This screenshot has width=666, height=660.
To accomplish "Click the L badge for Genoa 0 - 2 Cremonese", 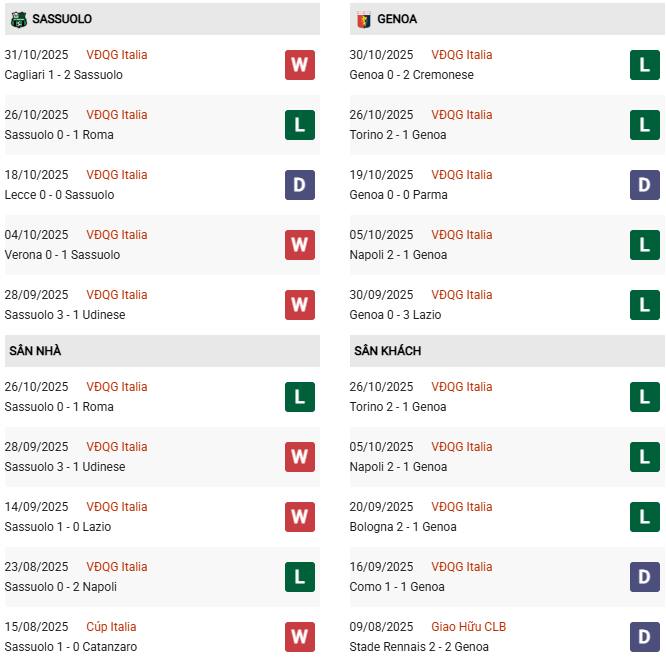I will [x=645, y=65].
